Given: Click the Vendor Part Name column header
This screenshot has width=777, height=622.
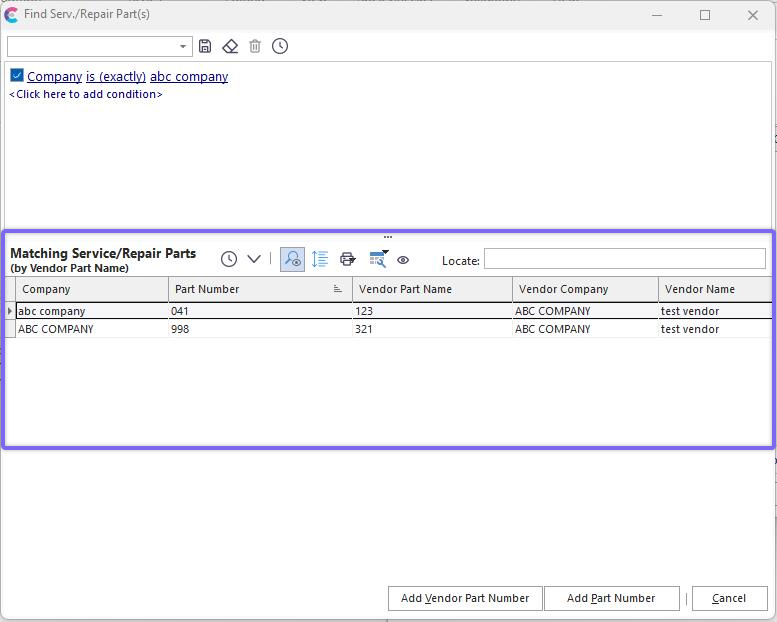Looking at the screenshot, I should pos(431,289).
